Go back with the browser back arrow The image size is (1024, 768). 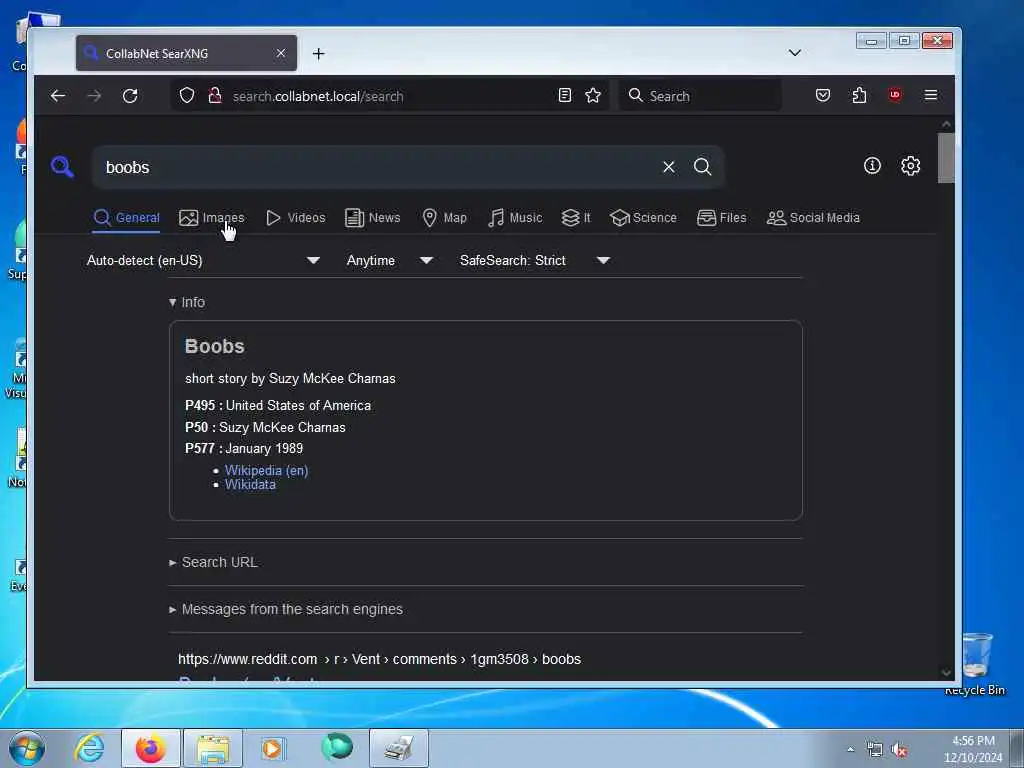(57, 96)
